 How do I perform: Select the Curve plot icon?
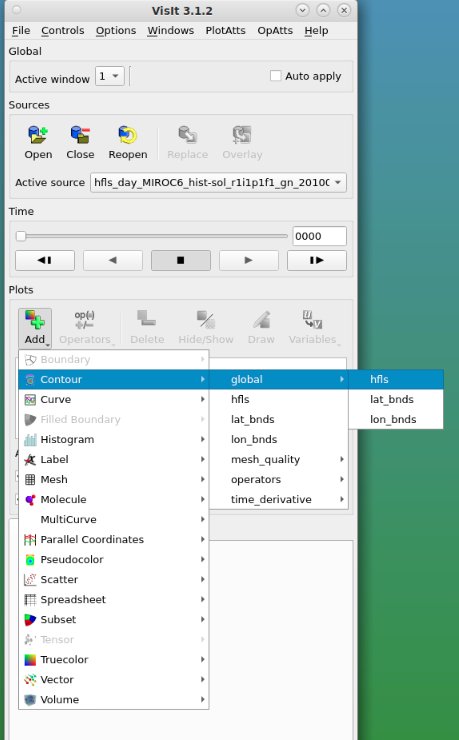point(30,400)
